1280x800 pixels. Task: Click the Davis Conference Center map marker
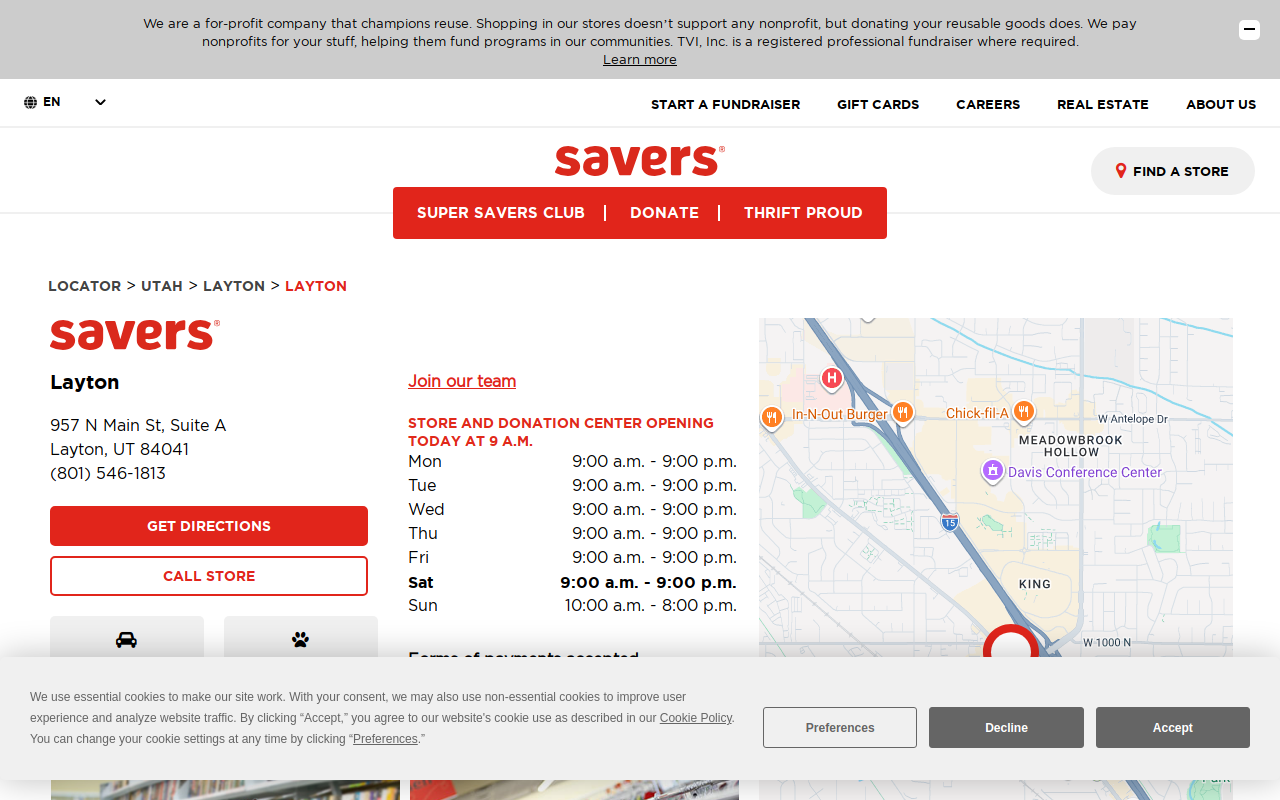992,471
